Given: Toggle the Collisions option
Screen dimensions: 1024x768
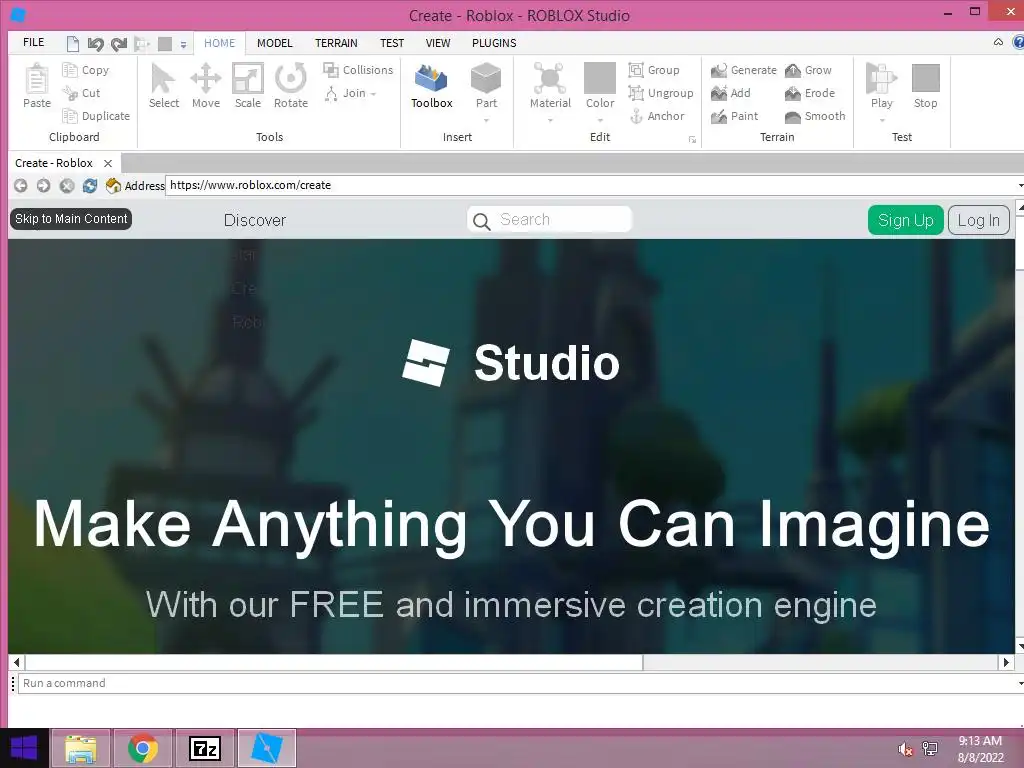Looking at the screenshot, I should click(x=358, y=70).
